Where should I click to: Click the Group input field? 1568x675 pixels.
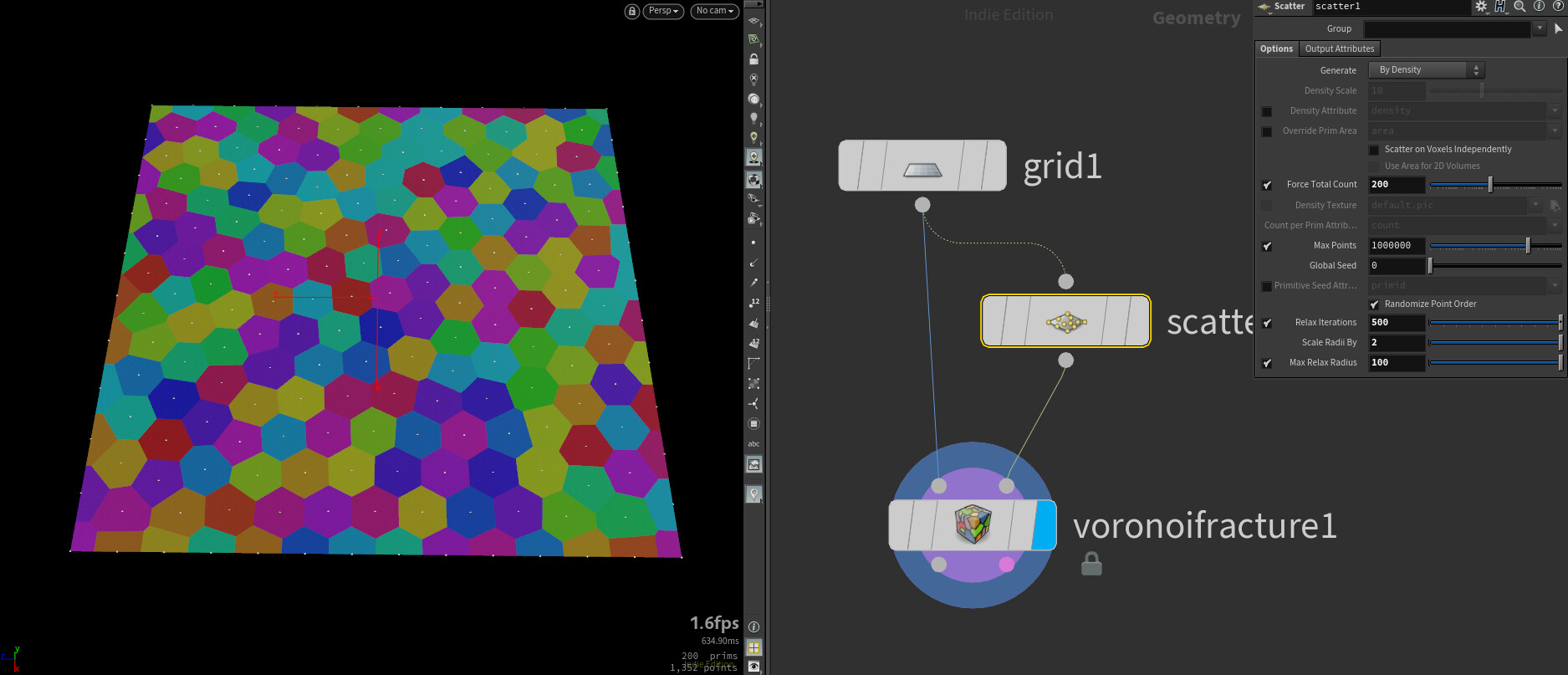point(1447,28)
